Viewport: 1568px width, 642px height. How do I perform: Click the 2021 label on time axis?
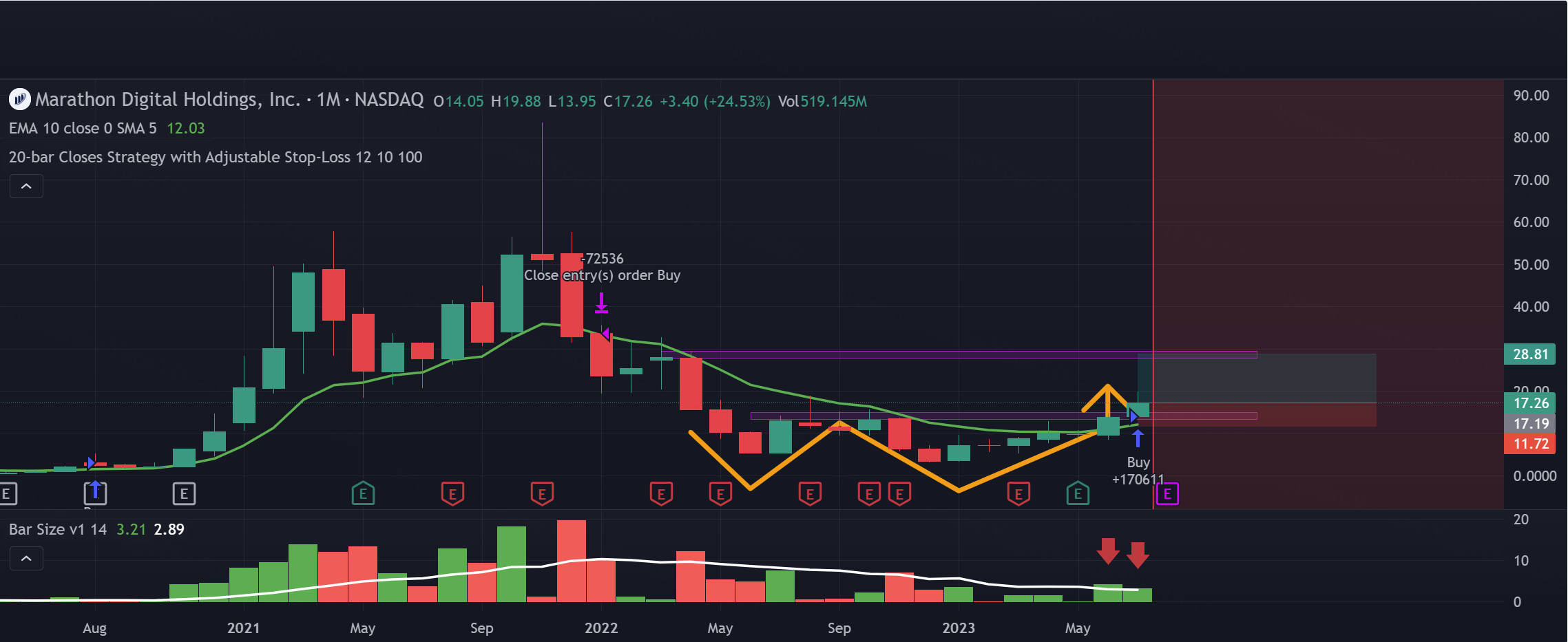(x=244, y=628)
